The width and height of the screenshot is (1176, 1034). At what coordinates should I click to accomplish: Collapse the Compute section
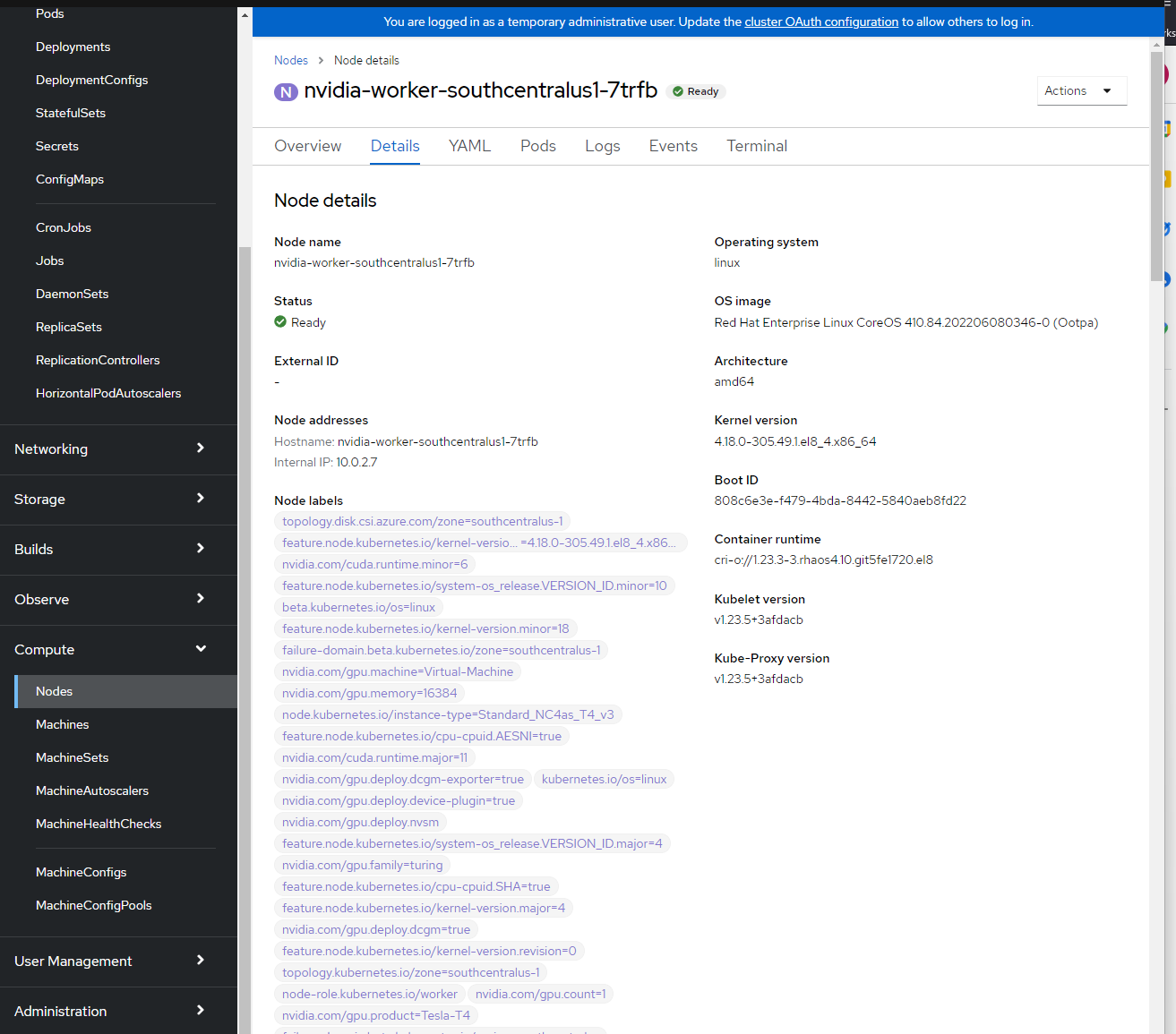[118, 649]
